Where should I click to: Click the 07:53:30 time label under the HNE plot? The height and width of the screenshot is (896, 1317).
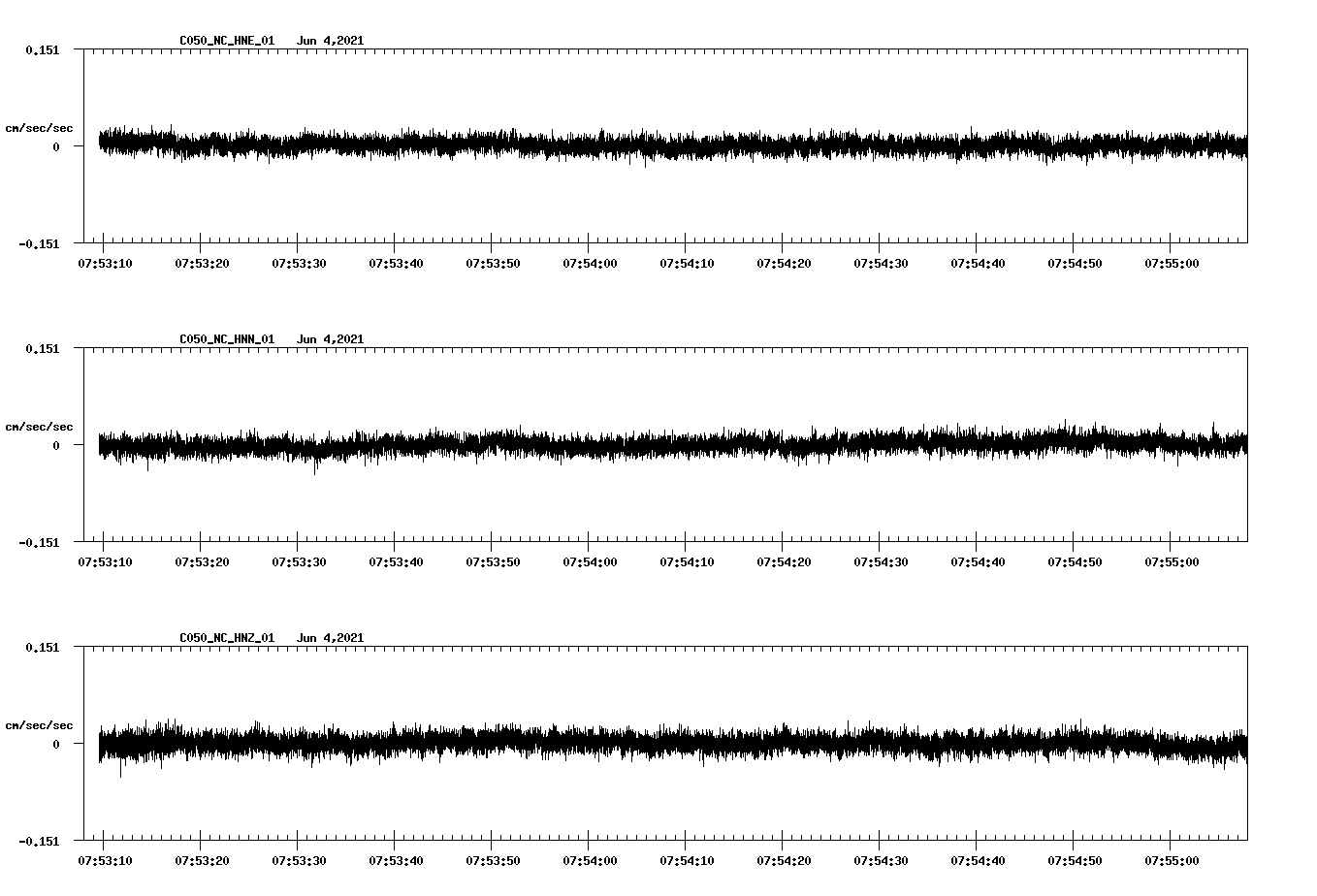(299, 264)
